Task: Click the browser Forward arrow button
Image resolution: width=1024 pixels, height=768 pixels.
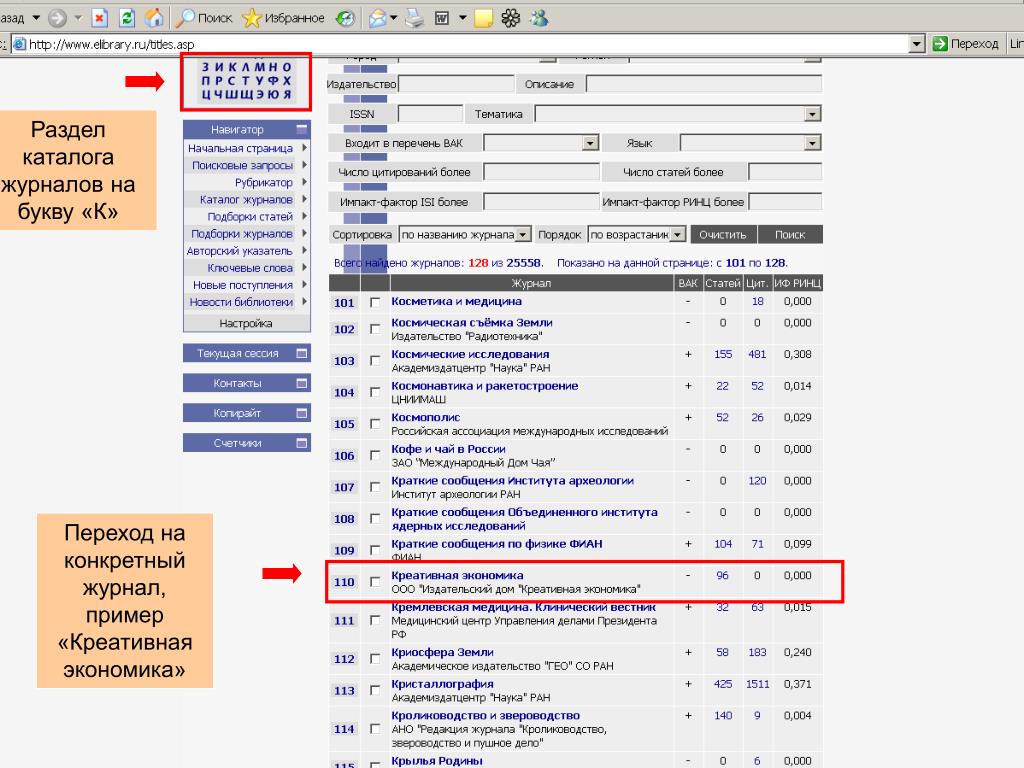Action: click(57, 18)
